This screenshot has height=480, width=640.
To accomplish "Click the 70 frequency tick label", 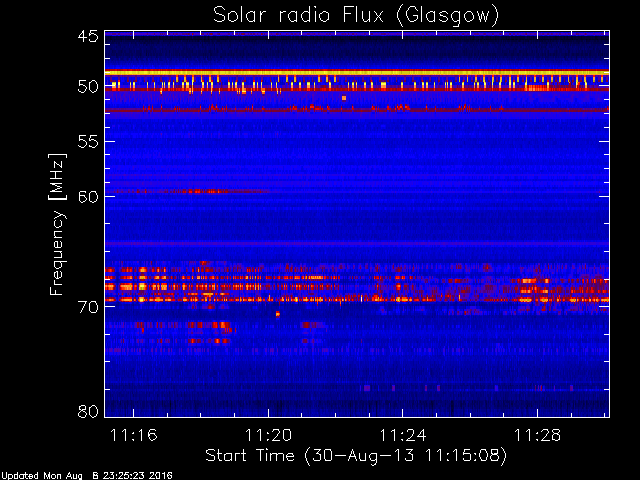I will pyautogui.click(x=88, y=307).
